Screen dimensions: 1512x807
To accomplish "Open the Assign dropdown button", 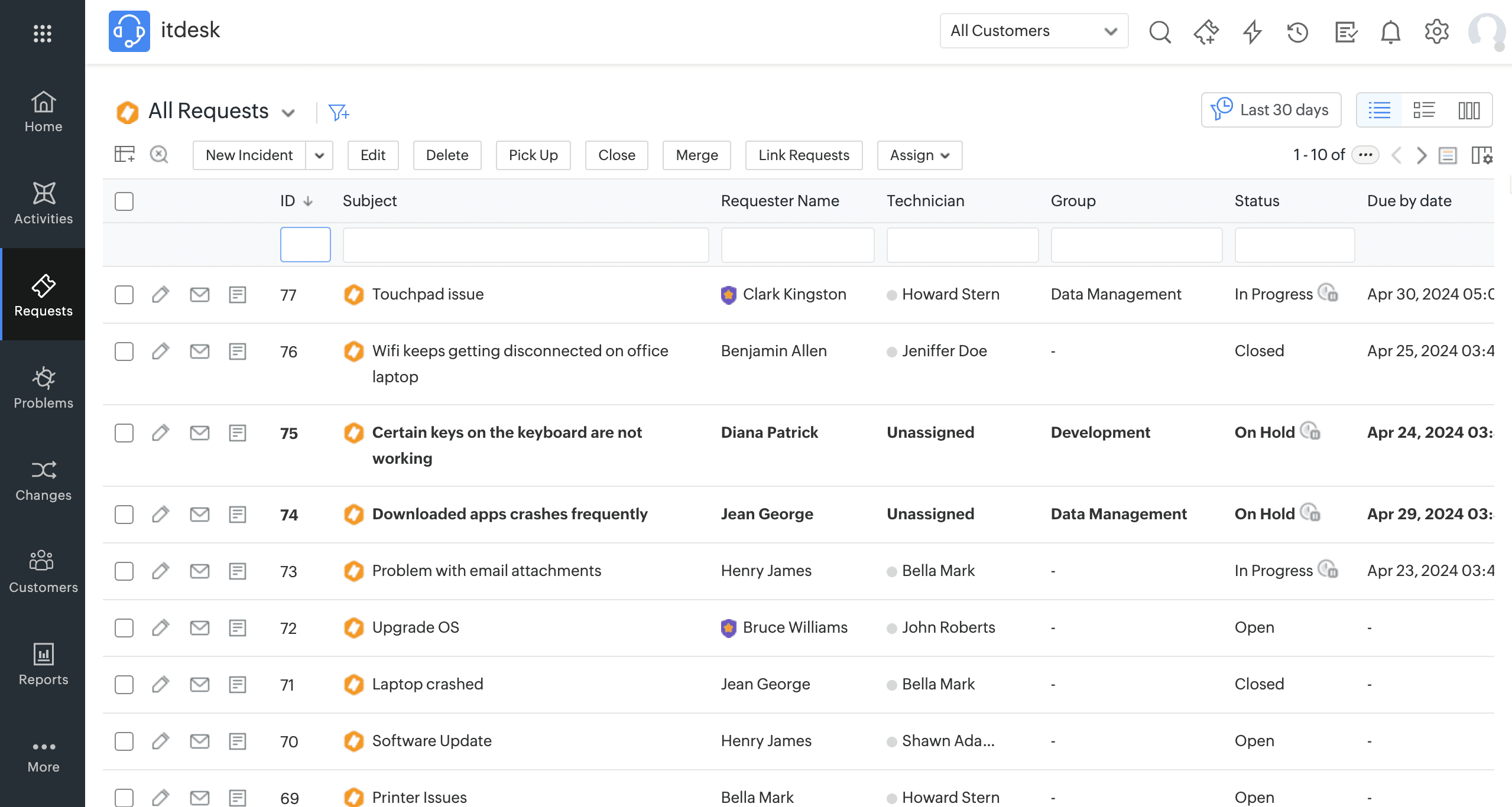I will coord(919,155).
